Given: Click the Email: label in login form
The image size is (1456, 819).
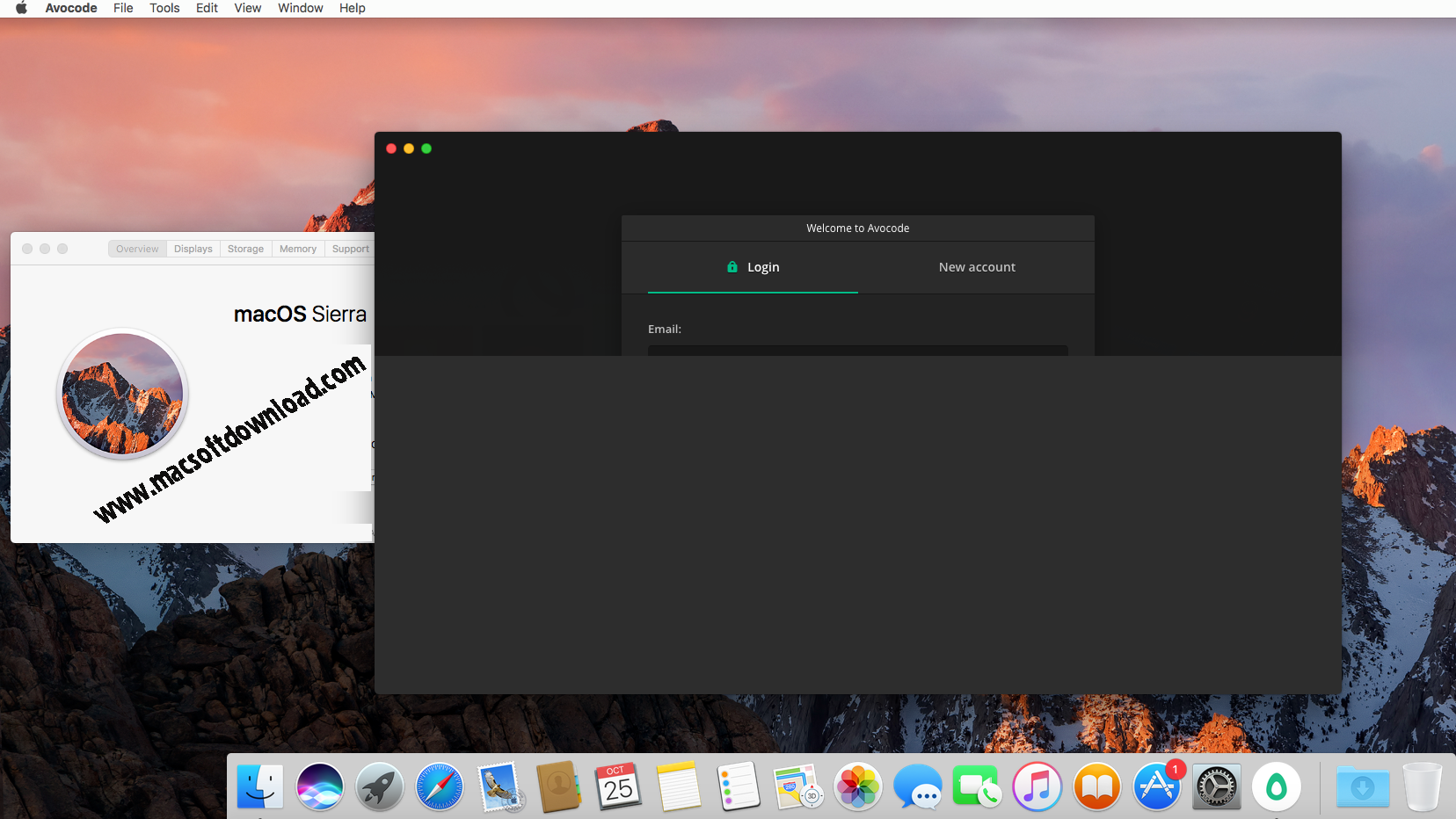Looking at the screenshot, I should tap(665, 329).
